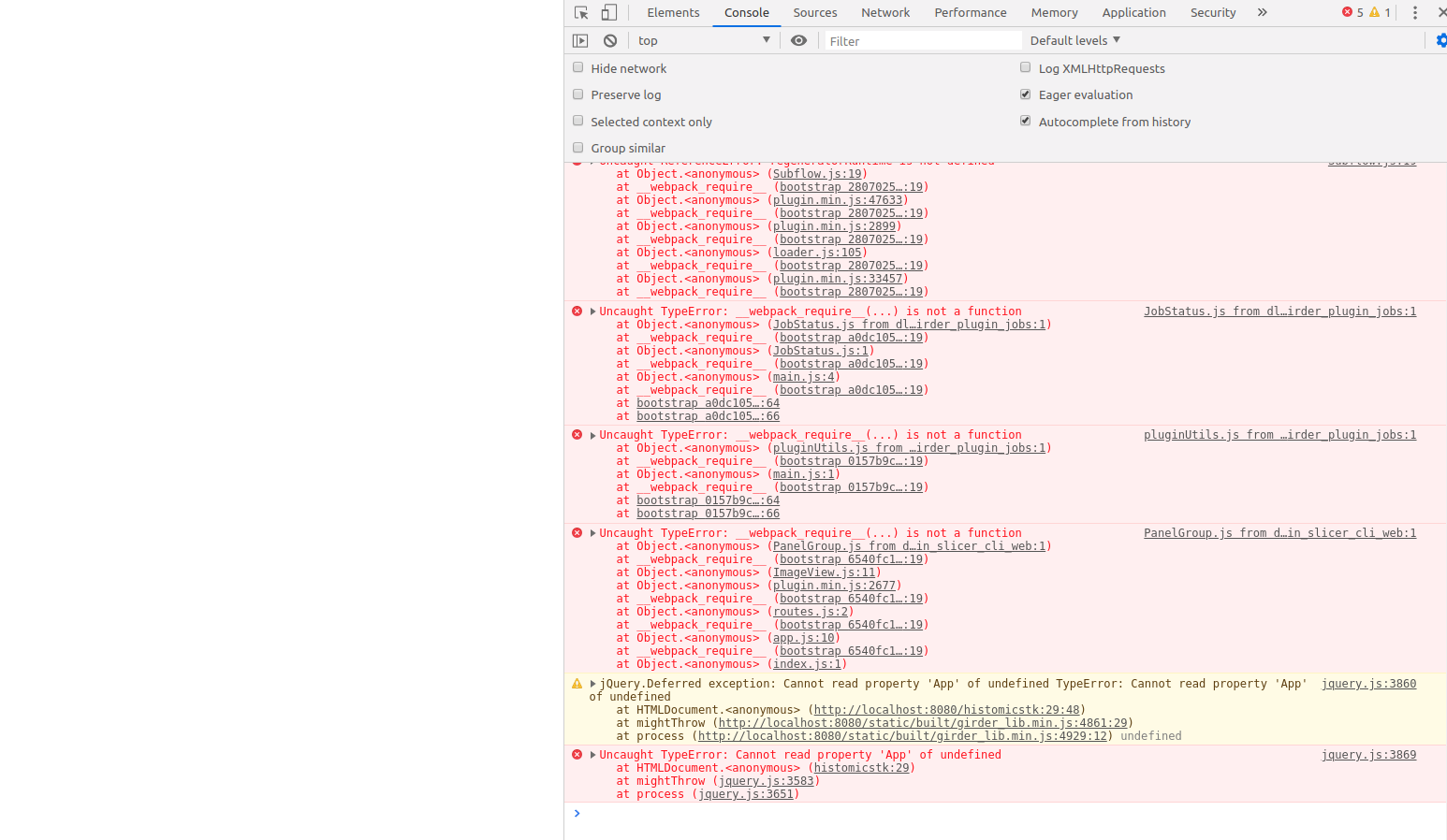Screen dimensions: 1447x840
Task: Switch to the Application tab
Action: (x=1134, y=12)
